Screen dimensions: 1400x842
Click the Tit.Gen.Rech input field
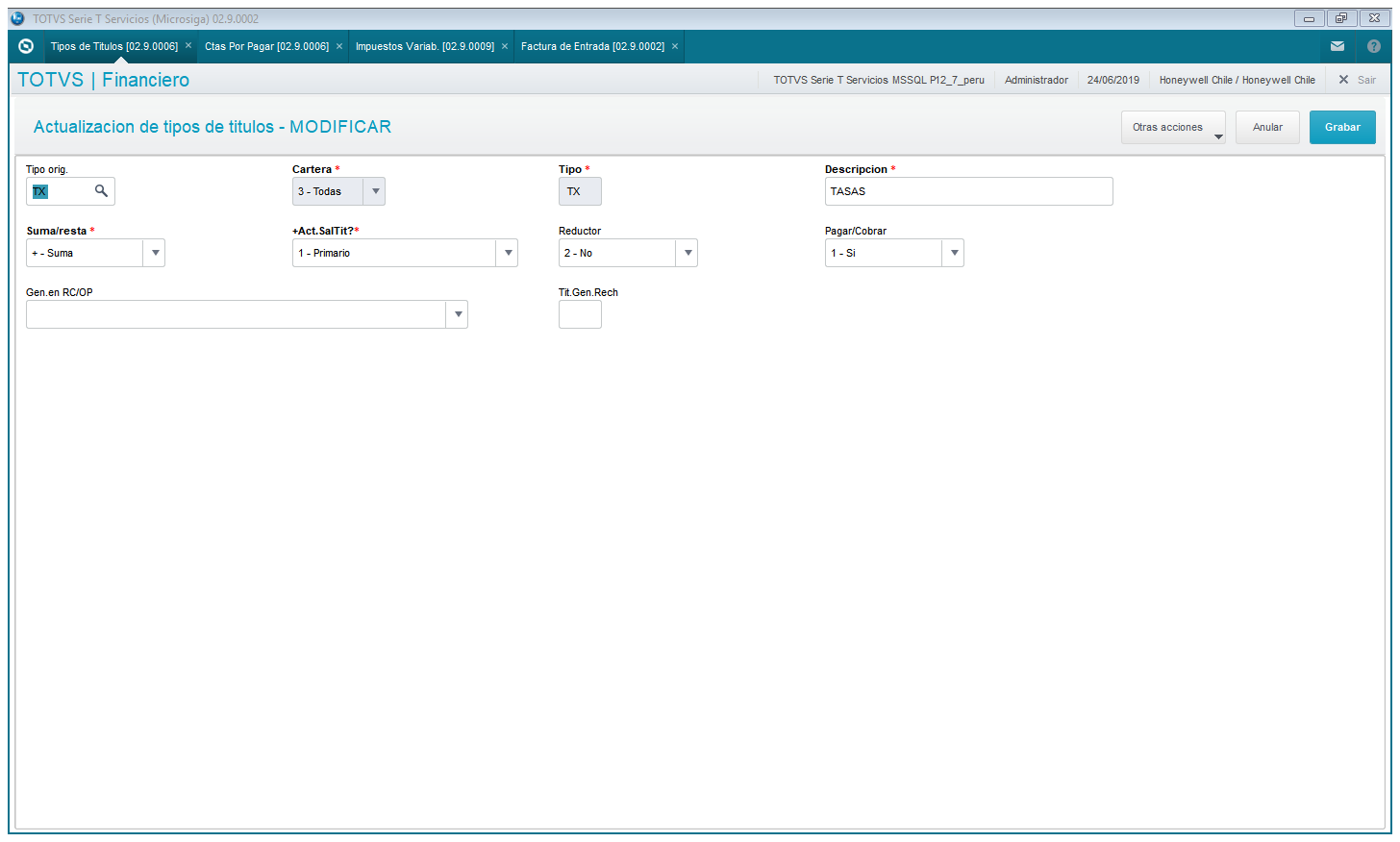point(580,314)
